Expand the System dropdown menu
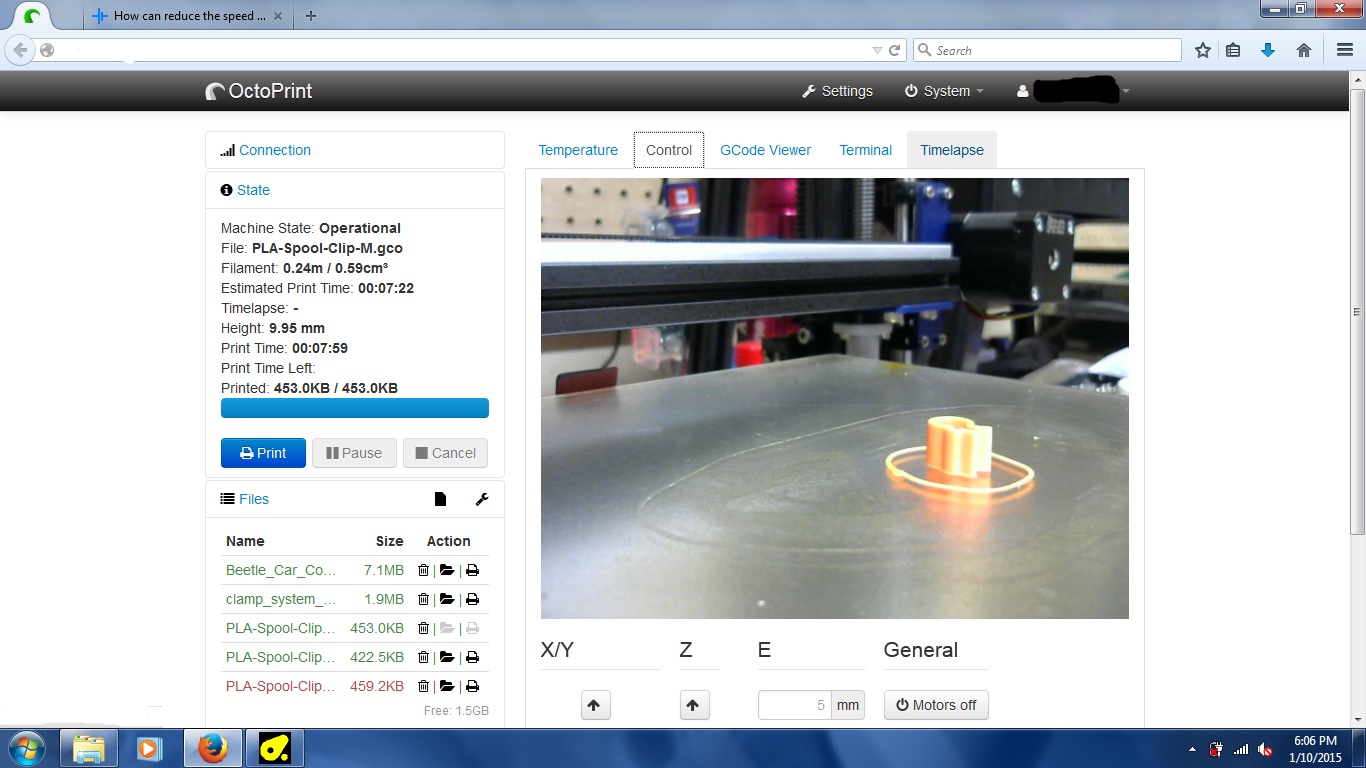The width and height of the screenshot is (1366, 768). coord(944,91)
